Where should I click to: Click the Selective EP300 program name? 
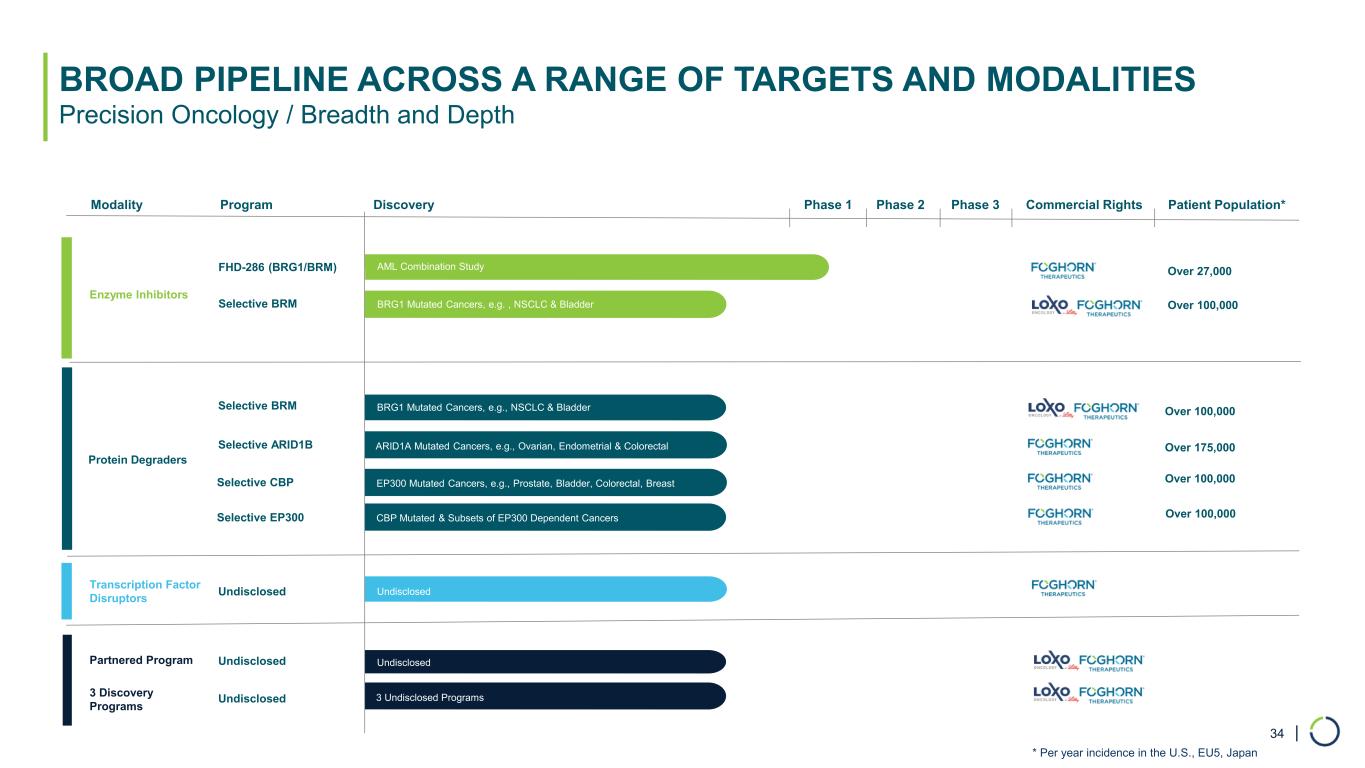pos(260,518)
